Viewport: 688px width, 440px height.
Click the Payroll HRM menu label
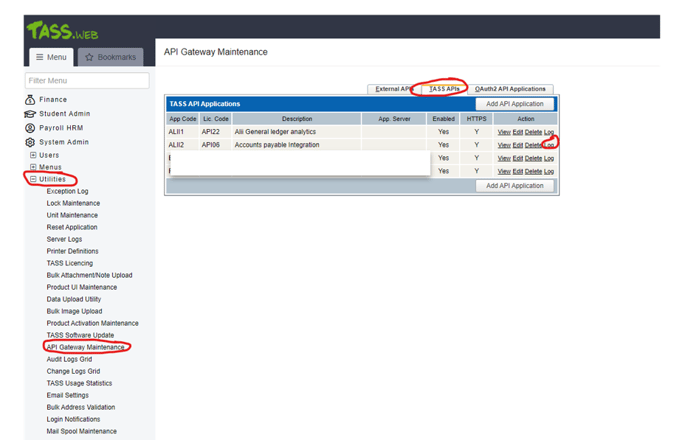pyautogui.click(x=61, y=128)
